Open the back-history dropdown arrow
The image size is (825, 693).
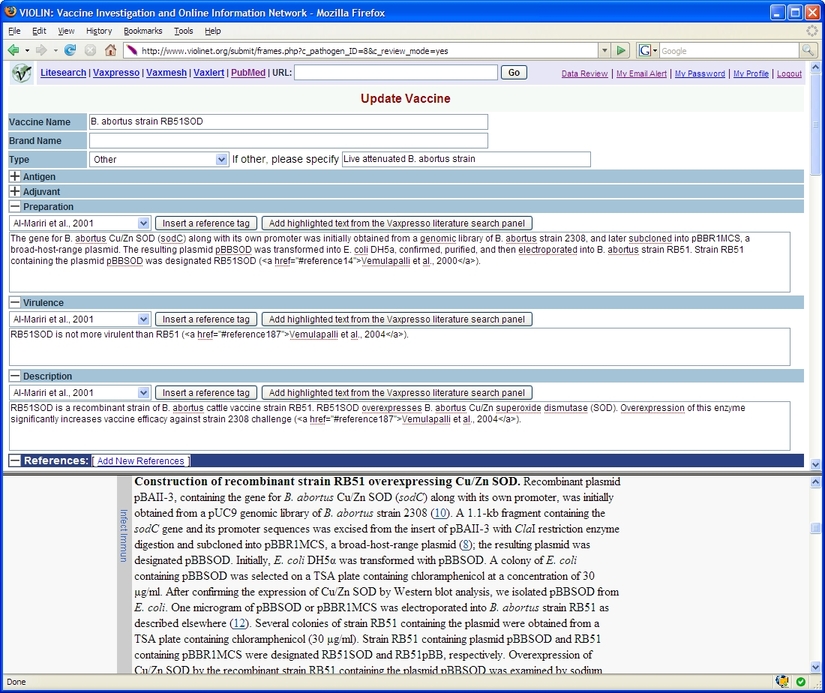click(x=27, y=51)
